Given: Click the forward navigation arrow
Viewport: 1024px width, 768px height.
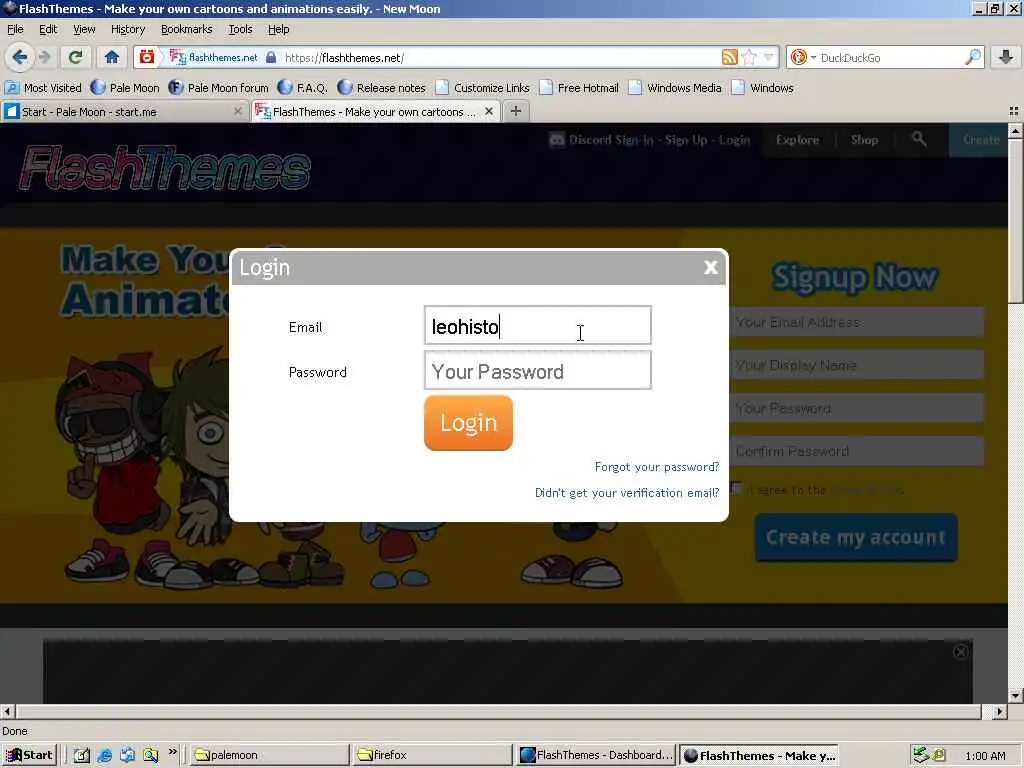Looking at the screenshot, I should 44,57.
